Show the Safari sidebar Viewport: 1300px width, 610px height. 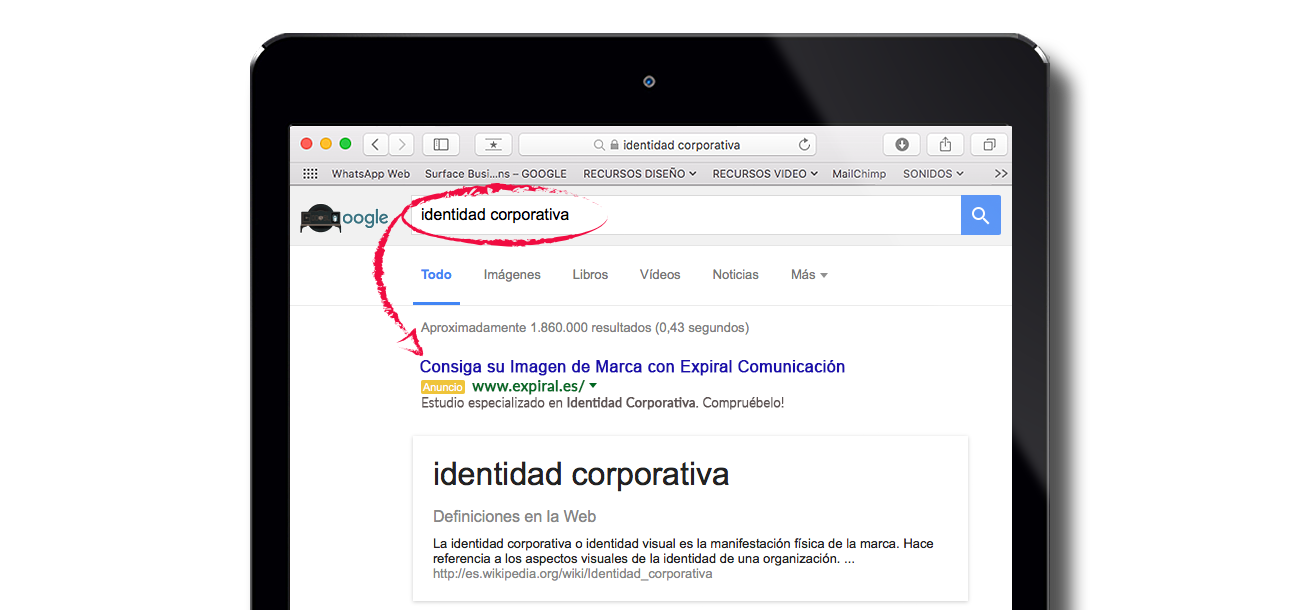[x=441, y=144]
